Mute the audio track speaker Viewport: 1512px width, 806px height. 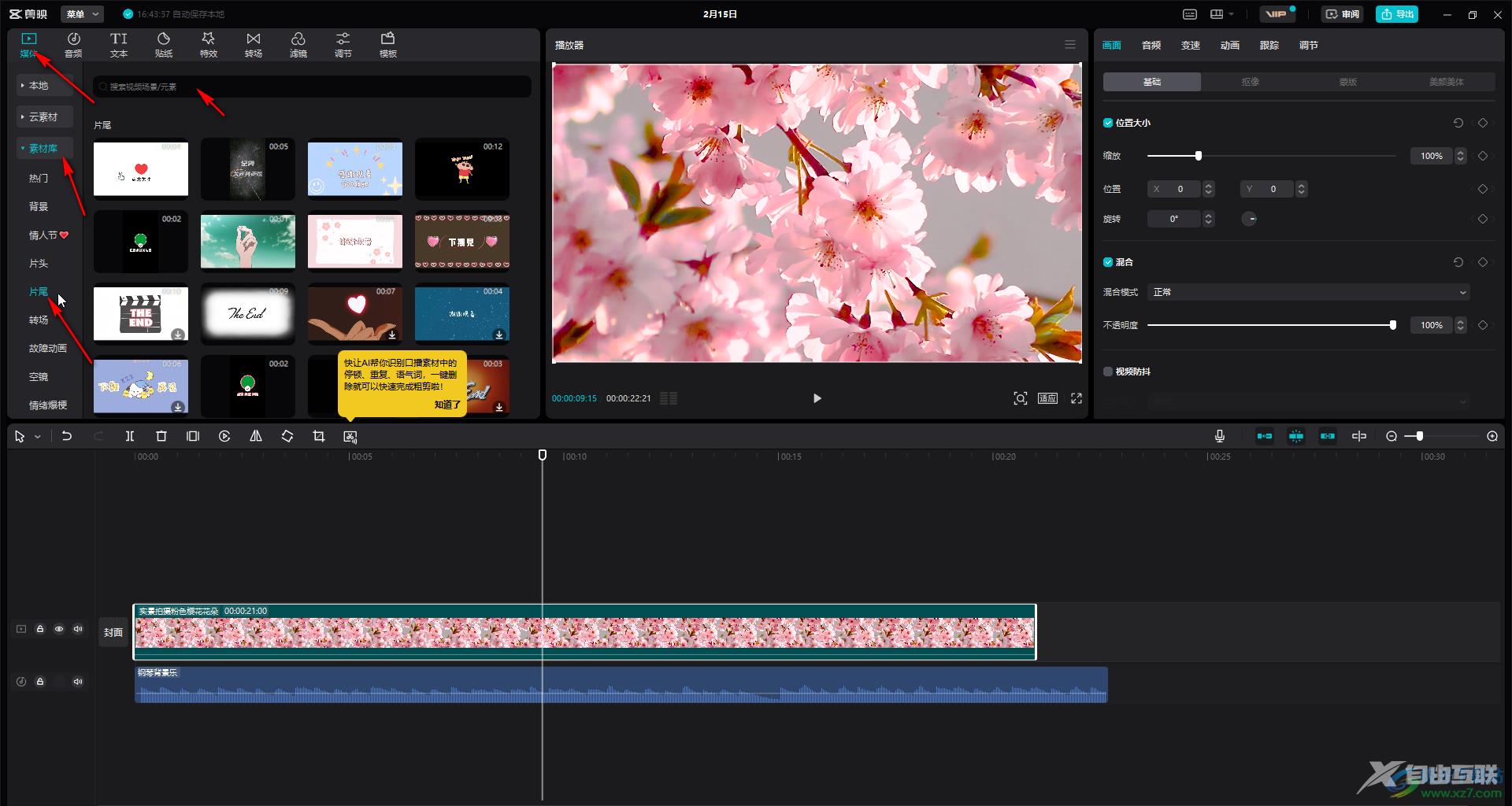tap(78, 682)
